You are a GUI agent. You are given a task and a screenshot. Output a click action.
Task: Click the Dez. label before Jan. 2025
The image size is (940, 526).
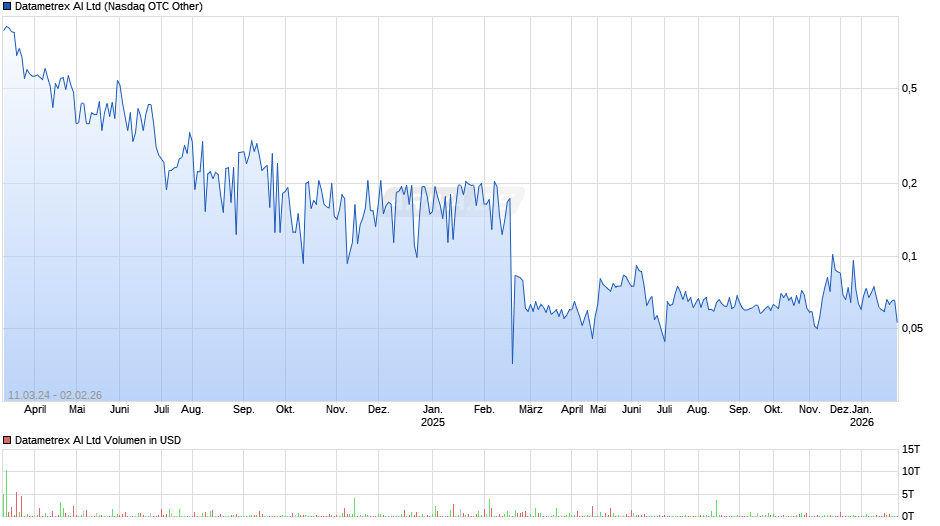pos(378,410)
